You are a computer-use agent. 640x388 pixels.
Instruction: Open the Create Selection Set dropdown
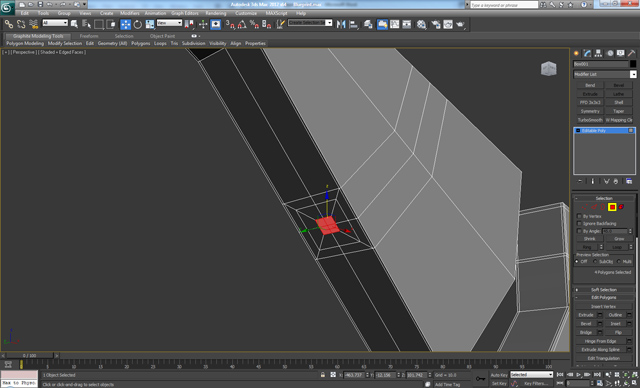pos(310,23)
